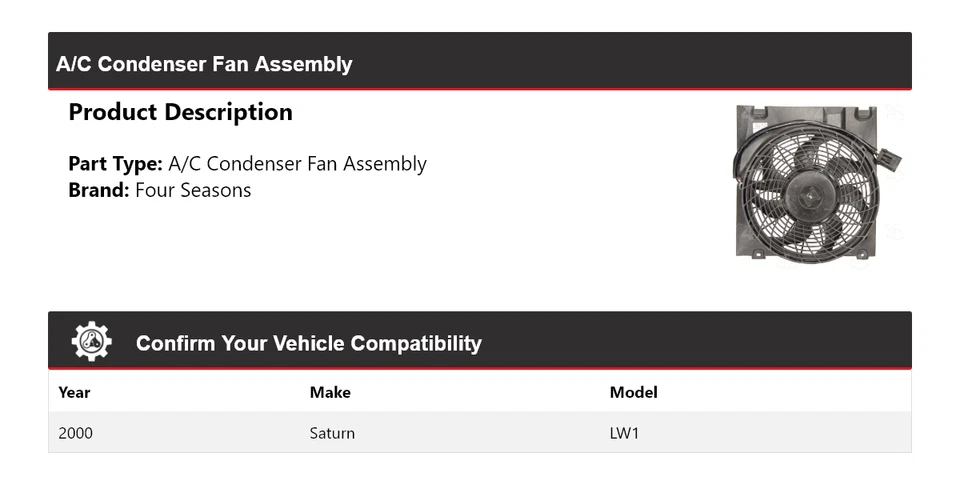Click the Model column header
This screenshot has height=485, width=960.
coord(633,392)
